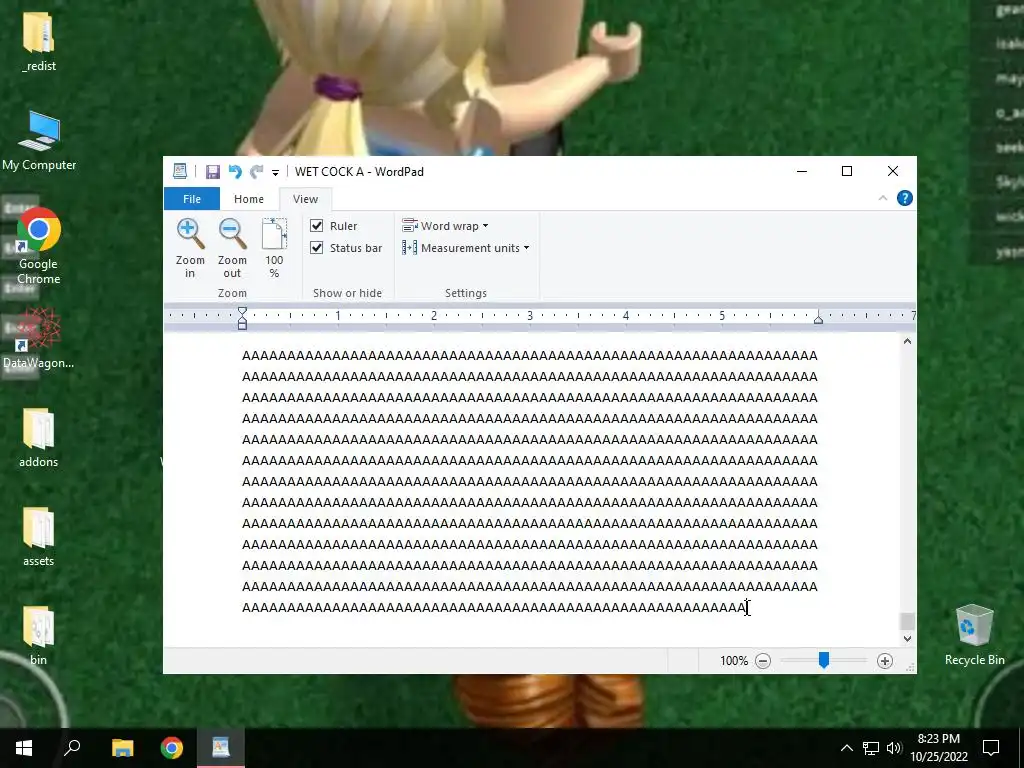
Task: Select Google Chrome desktop shortcut
Action: [x=39, y=246]
